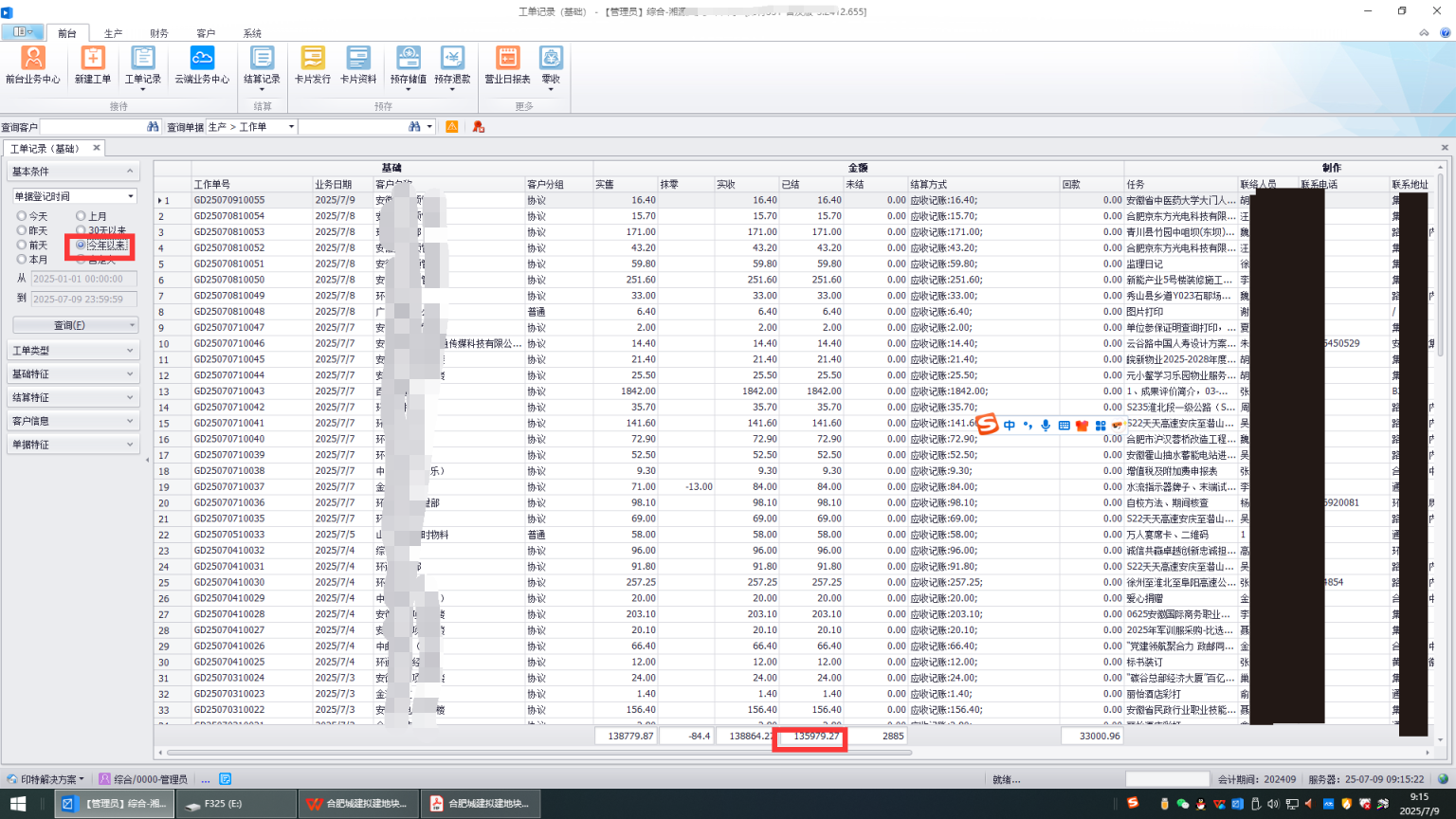Screen dimensions: 1456x819
Task: Open 结算记录 ribbon icon
Action: (262, 66)
